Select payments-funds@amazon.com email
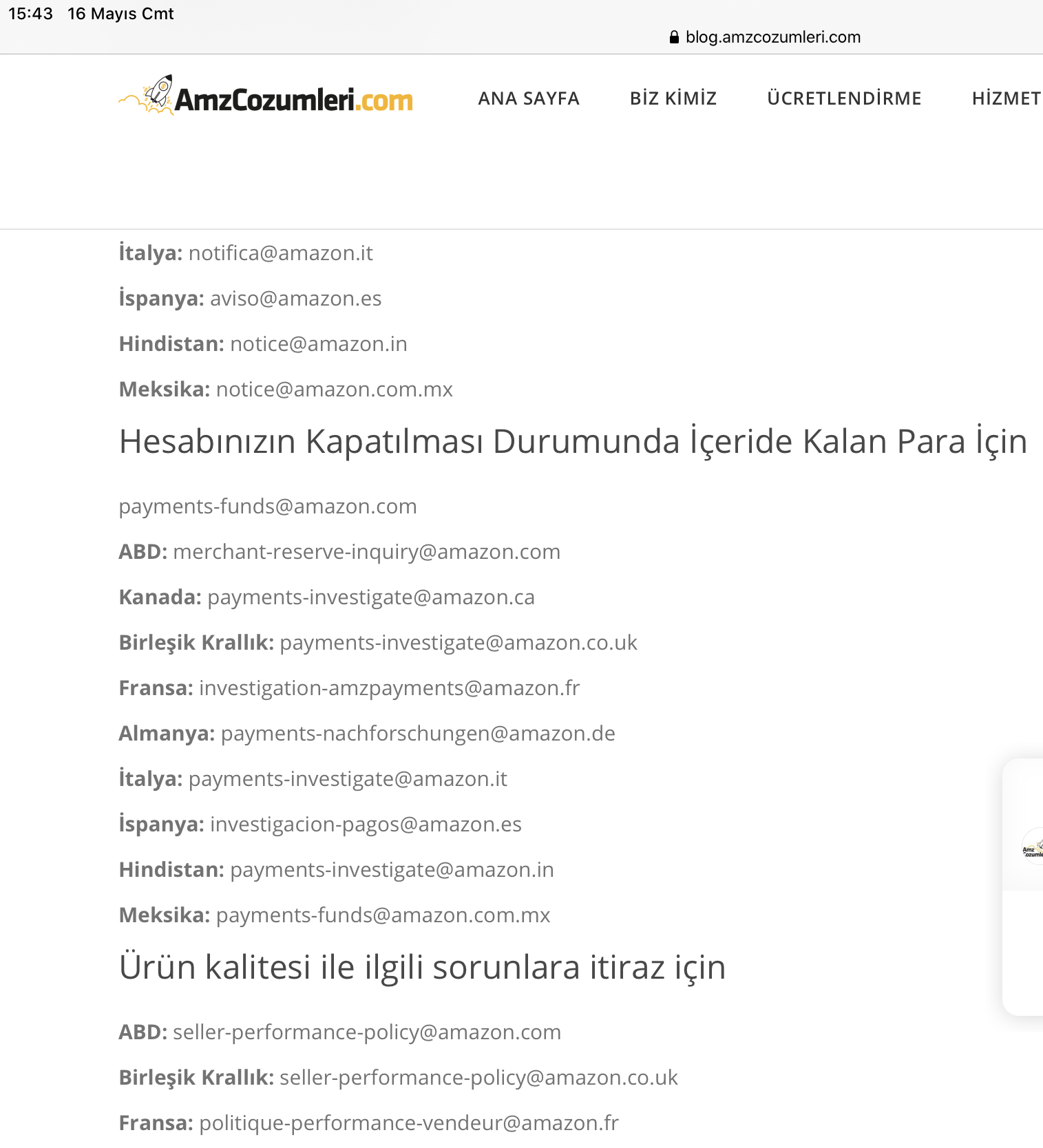 coord(268,507)
